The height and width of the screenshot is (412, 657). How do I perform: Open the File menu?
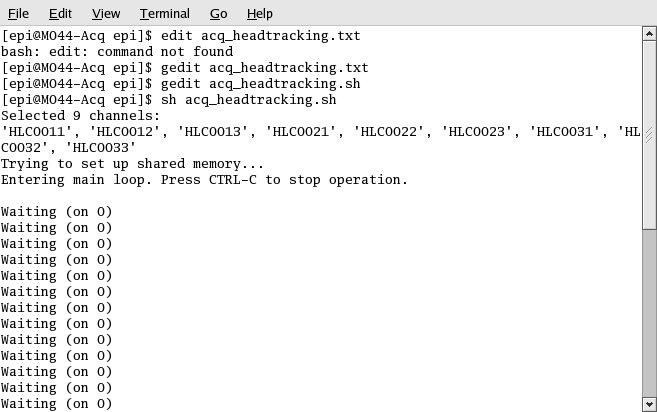(18, 14)
